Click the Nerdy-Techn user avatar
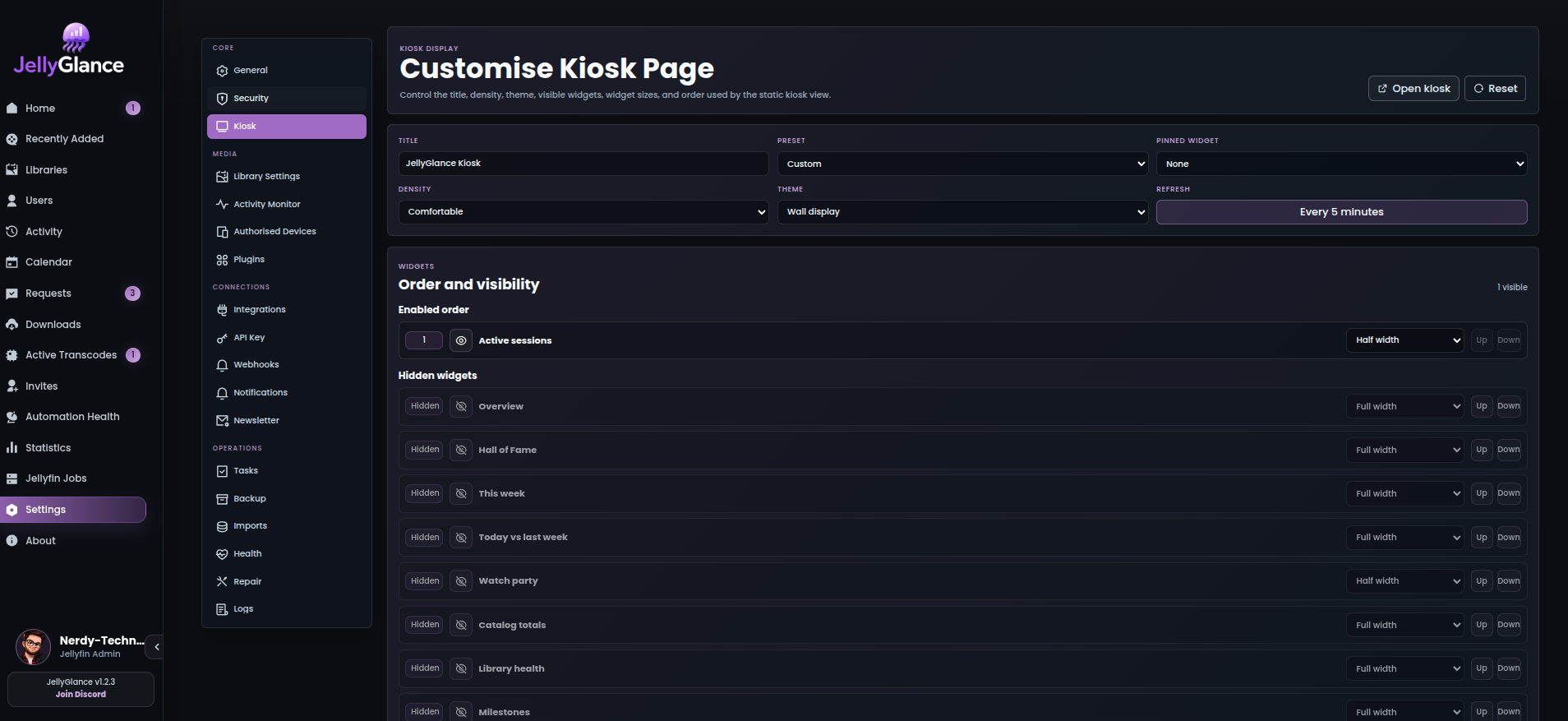This screenshot has height=721, width=1568. click(33, 647)
